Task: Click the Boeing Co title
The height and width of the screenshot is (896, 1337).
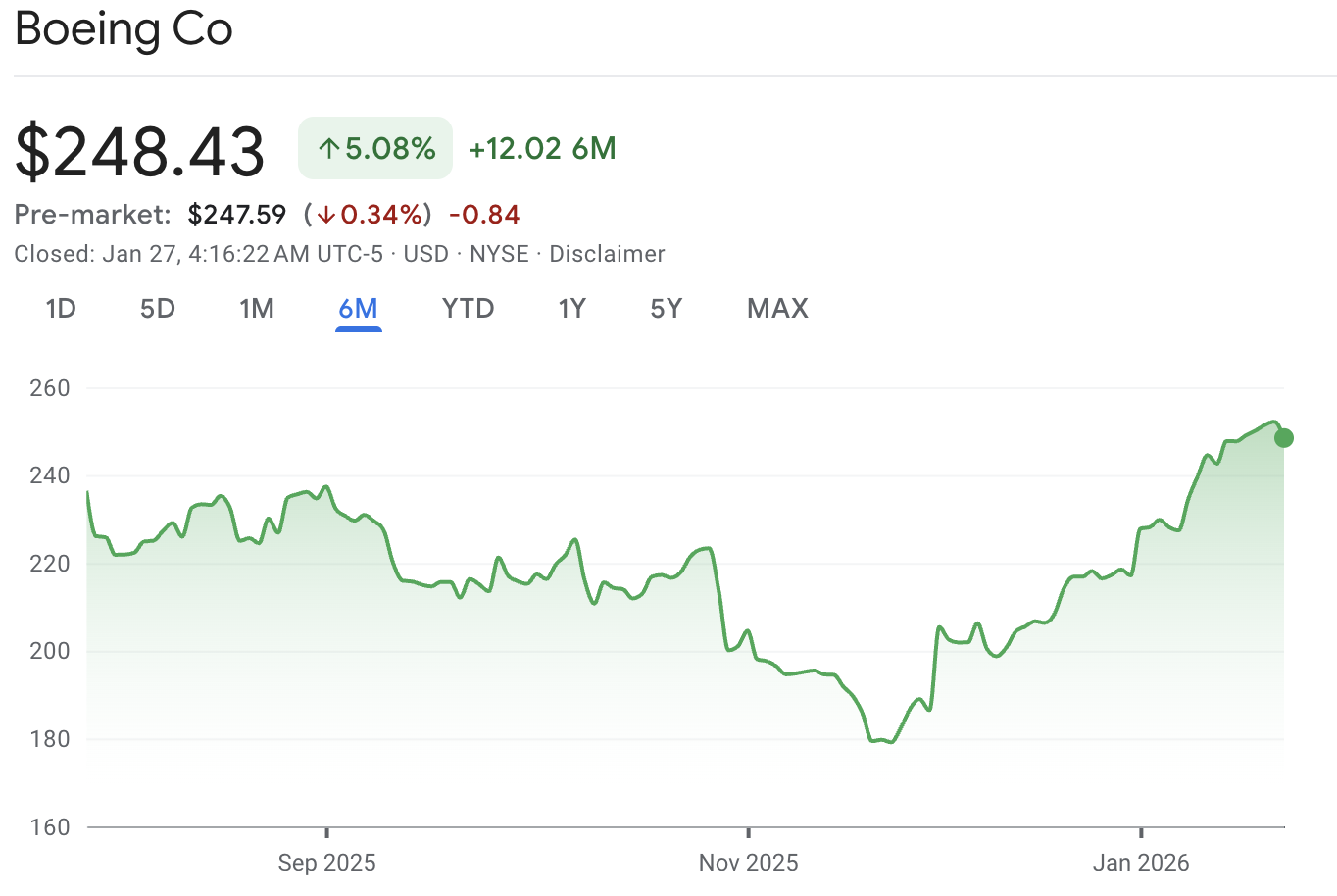Action: (x=123, y=29)
